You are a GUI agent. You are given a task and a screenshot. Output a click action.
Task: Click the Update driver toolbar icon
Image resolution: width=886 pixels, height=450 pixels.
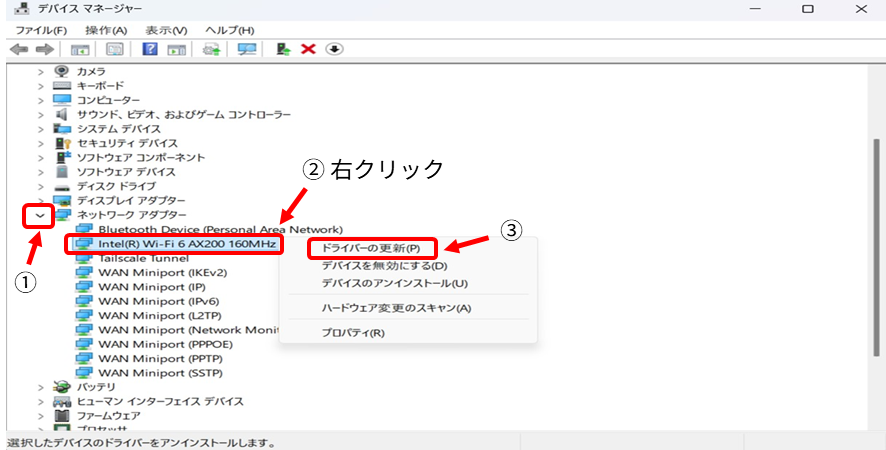tap(283, 49)
